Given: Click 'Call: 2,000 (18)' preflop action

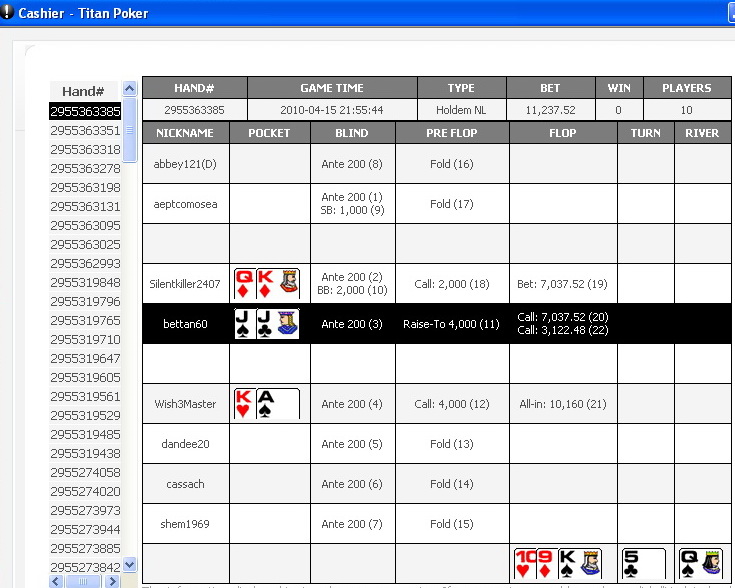Looking at the screenshot, I should [451, 284].
